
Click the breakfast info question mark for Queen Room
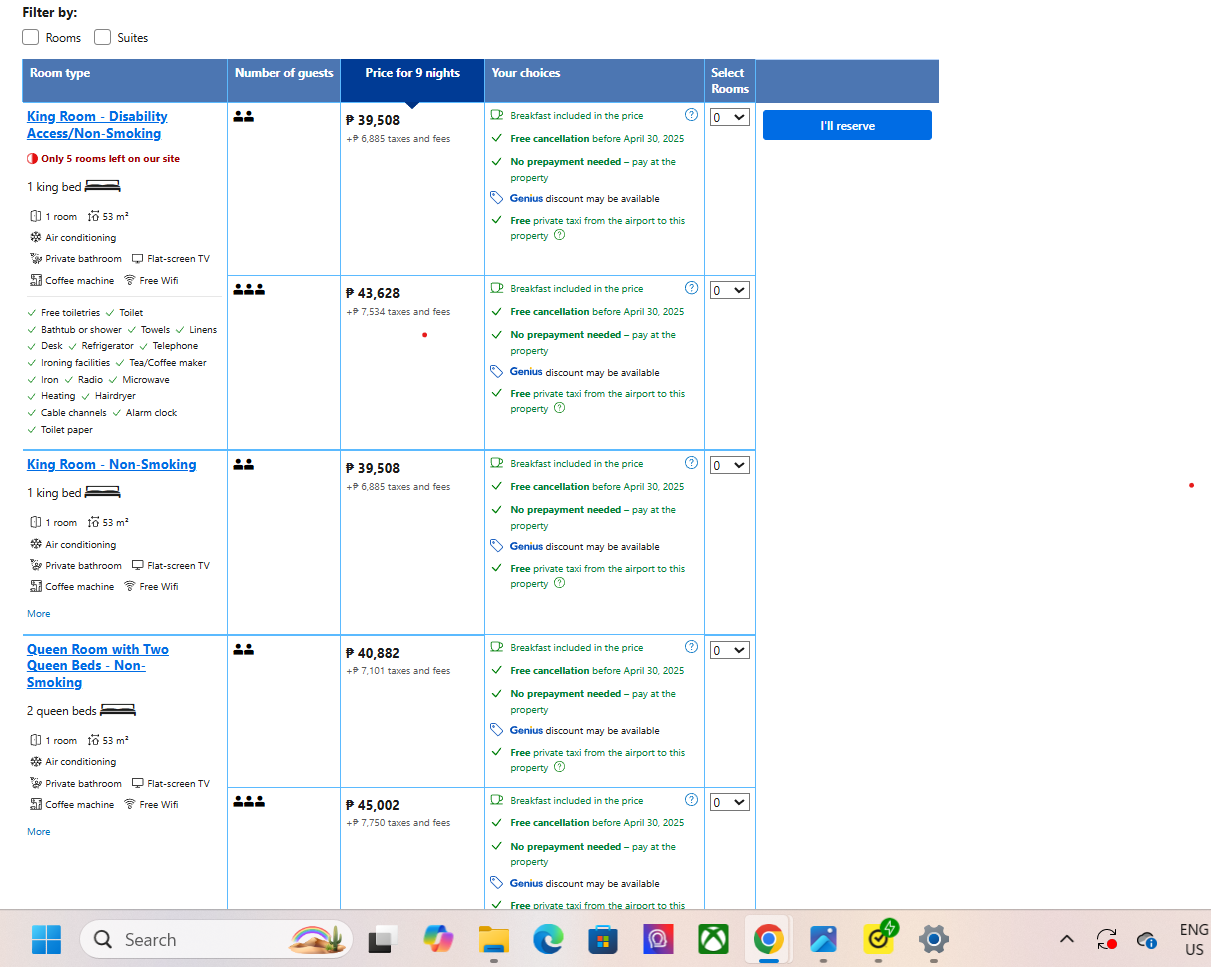click(691, 647)
